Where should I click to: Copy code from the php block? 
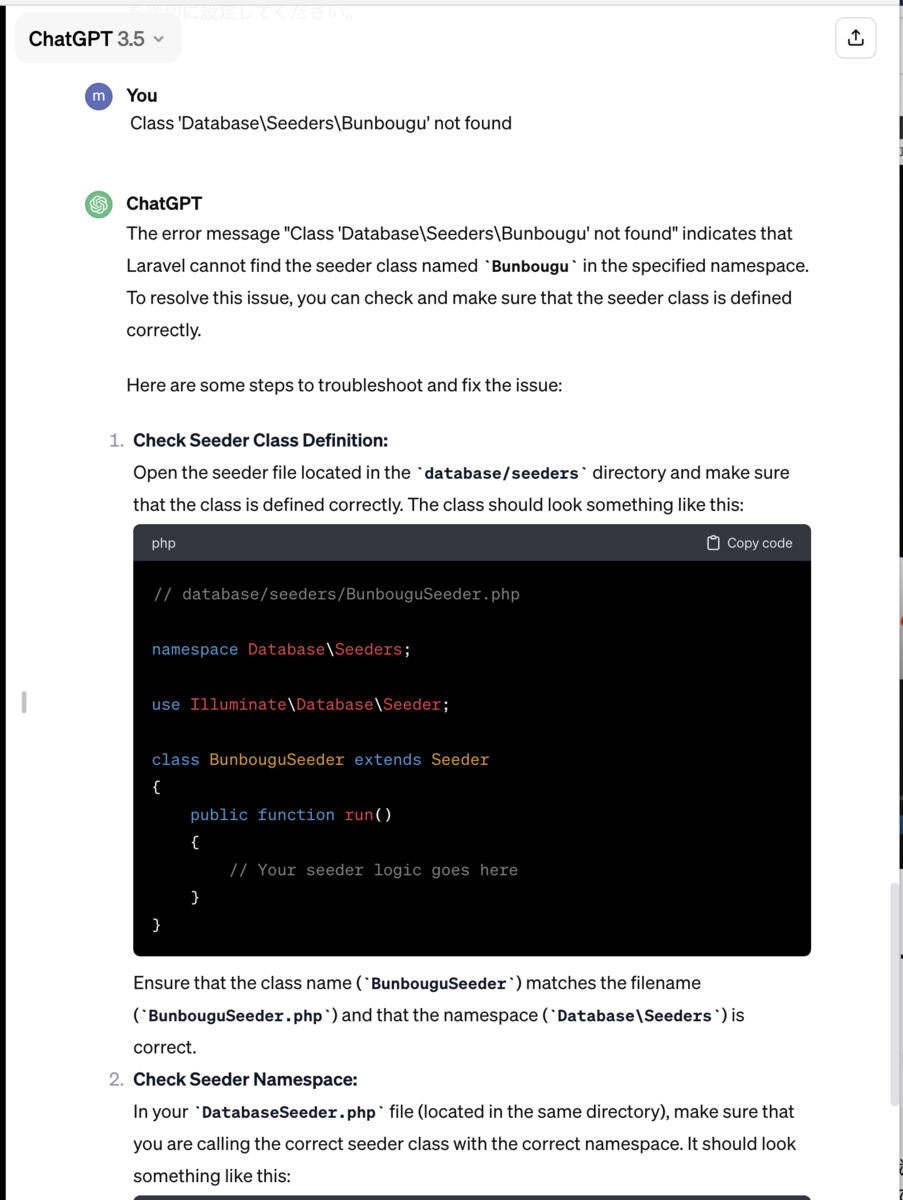click(x=749, y=543)
